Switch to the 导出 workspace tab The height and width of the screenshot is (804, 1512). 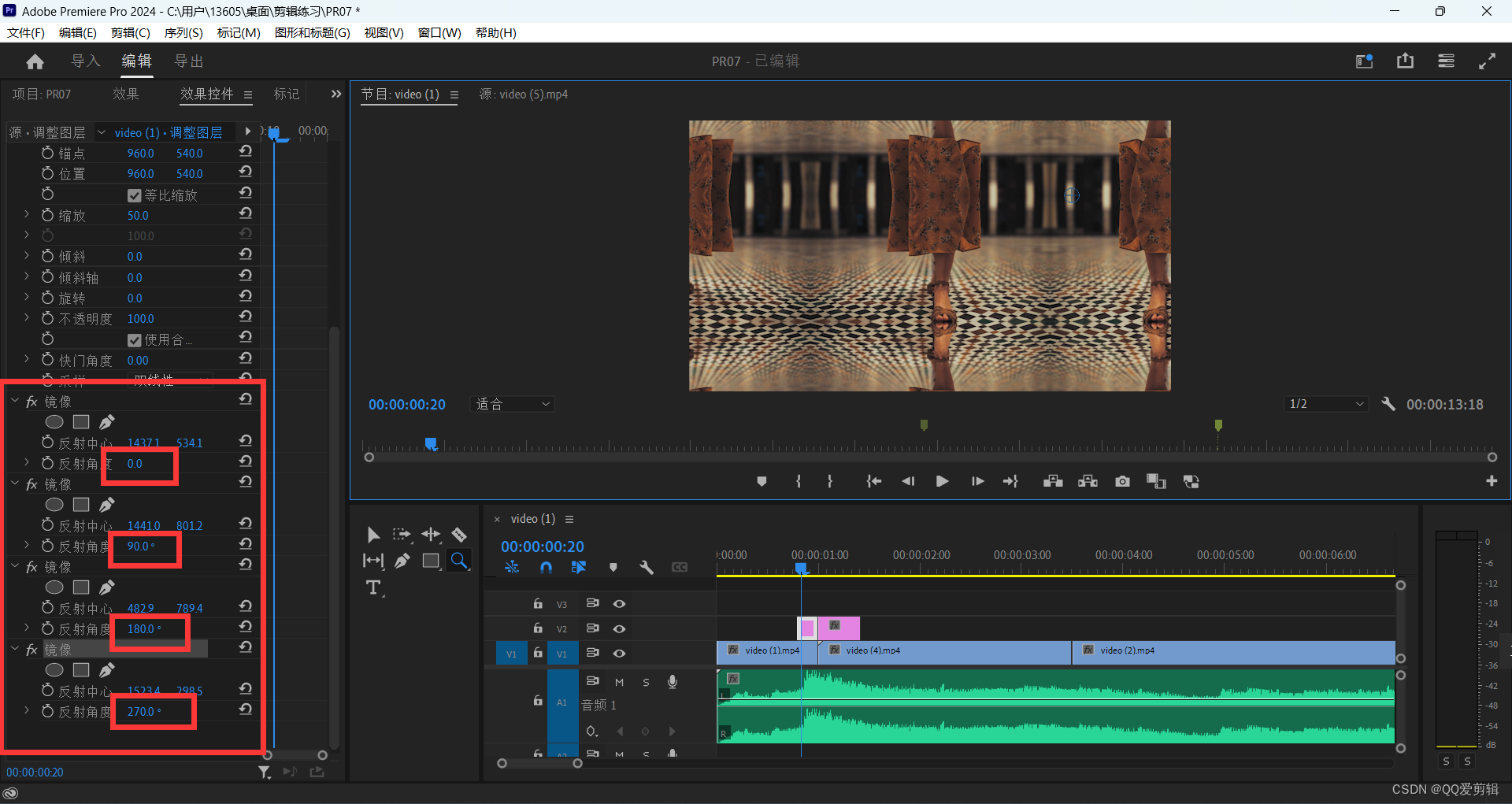(x=189, y=61)
